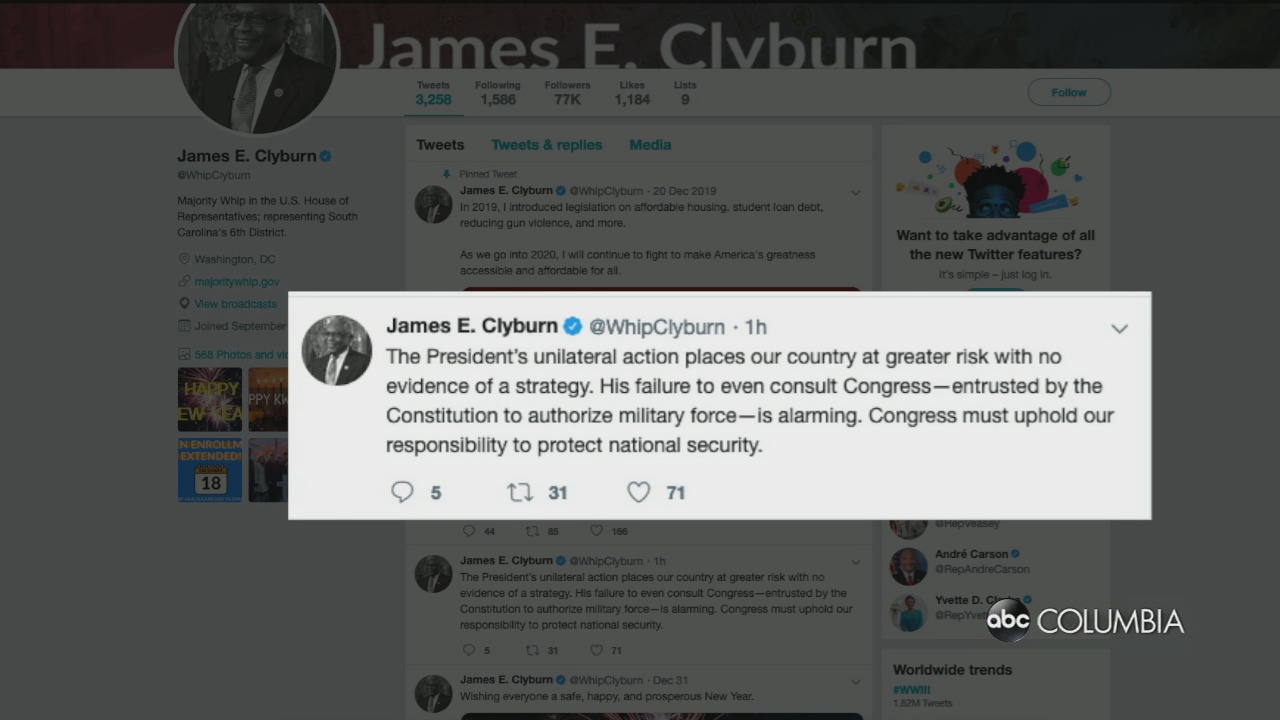Select the Tweets tab
The width and height of the screenshot is (1280, 720).
click(x=440, y=145)
